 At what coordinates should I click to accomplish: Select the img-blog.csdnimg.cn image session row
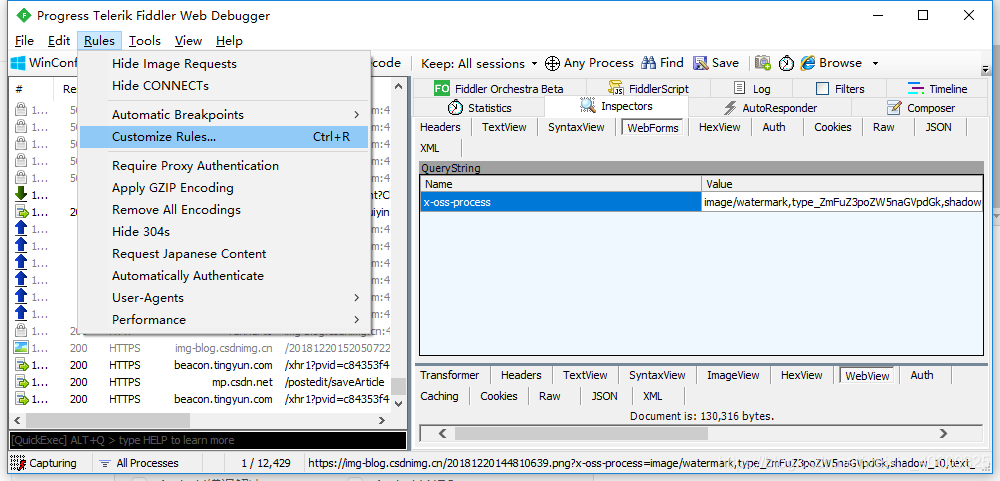coord(203,348)
